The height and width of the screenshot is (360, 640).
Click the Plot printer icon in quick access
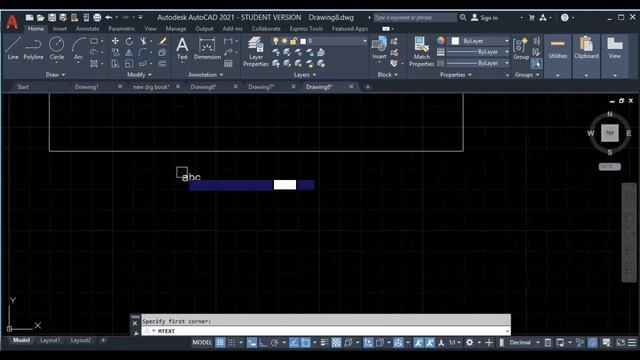point(97,18)
